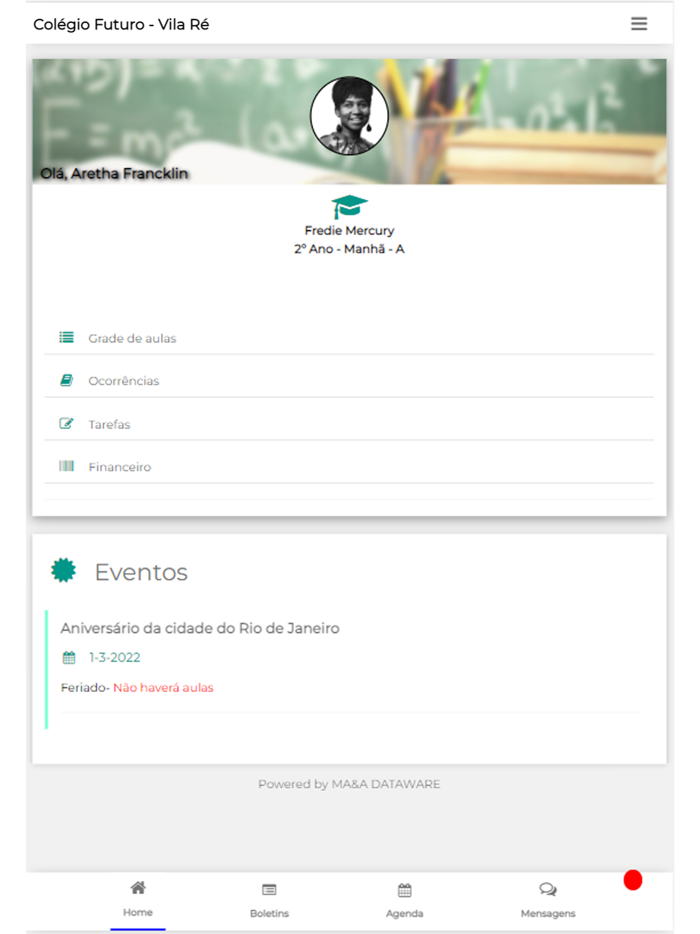Click the Eventos badge icon
700x934 pixels.
[x=64, y=570]
